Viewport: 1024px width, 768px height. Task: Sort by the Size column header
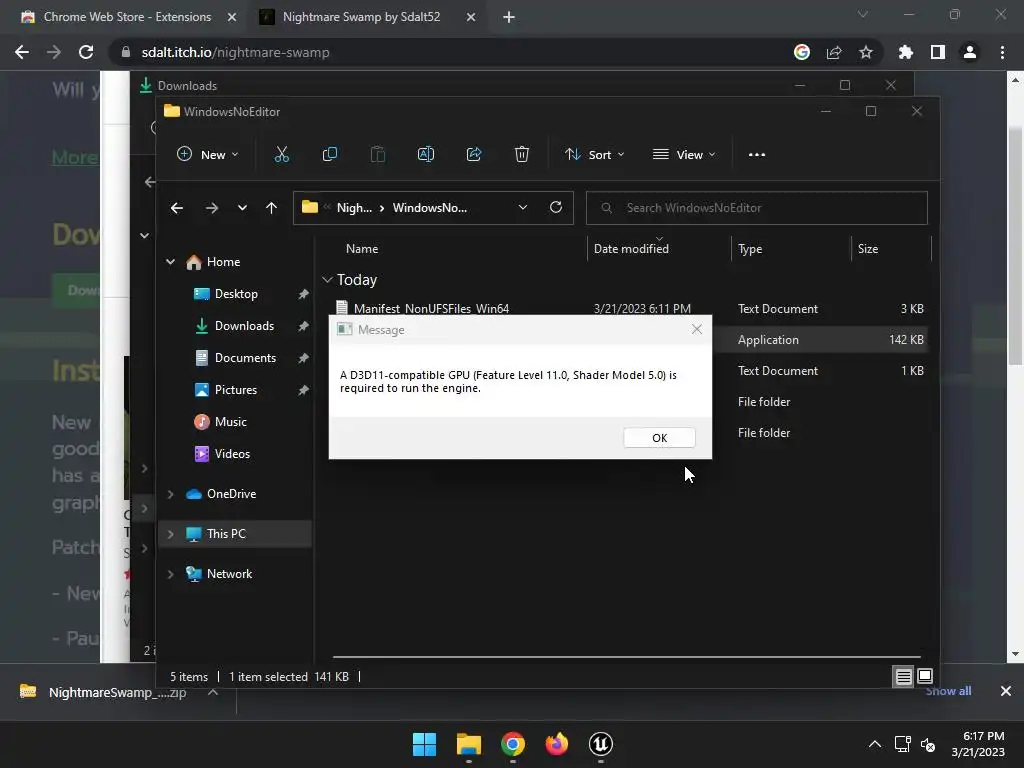coord(867,249)
